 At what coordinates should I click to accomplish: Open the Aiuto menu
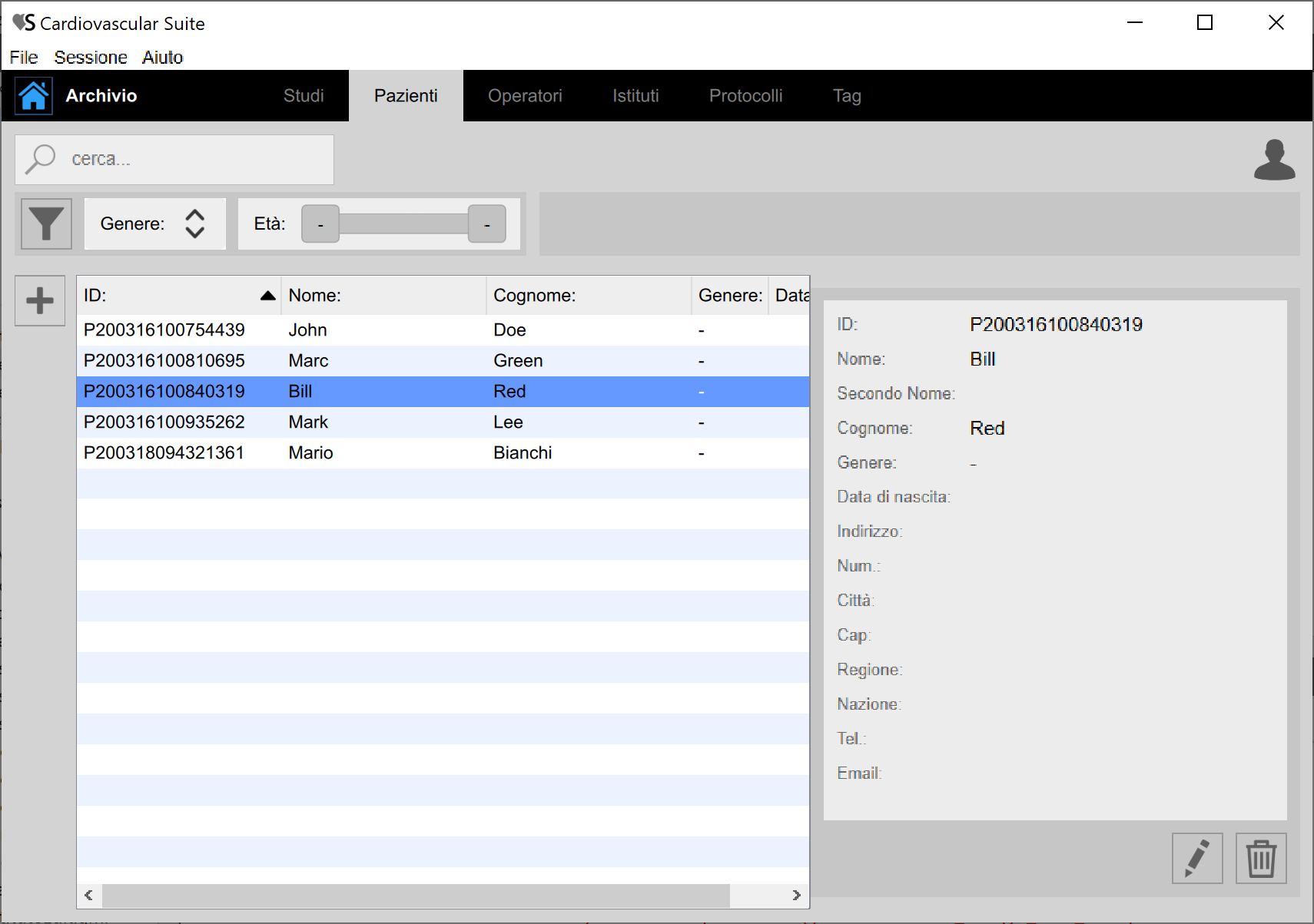click(162, 58)
